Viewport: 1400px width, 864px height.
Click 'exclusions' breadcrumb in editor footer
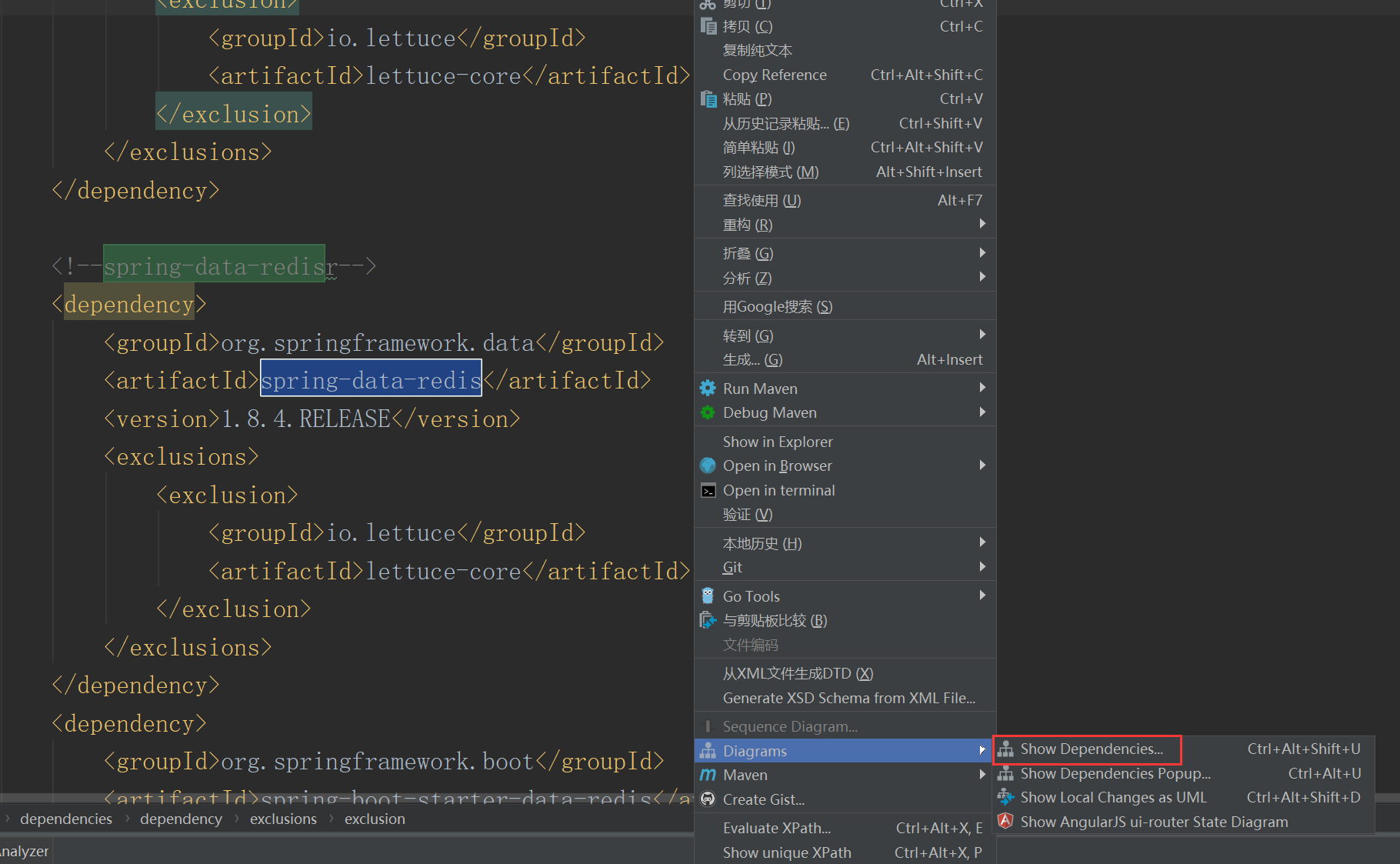[x=283, y=819]
